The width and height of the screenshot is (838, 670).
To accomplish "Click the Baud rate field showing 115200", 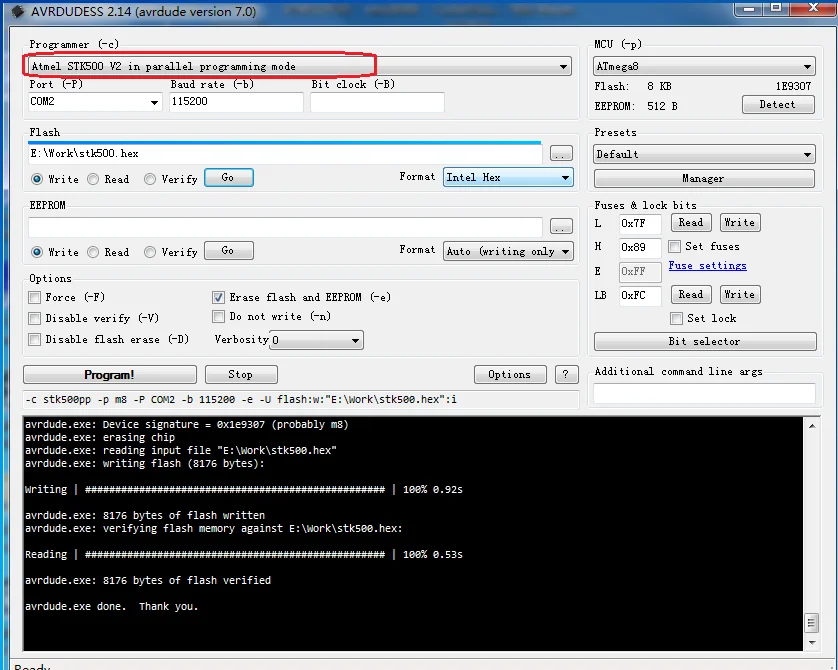I will pyautogui.click(x=236, y=102).
